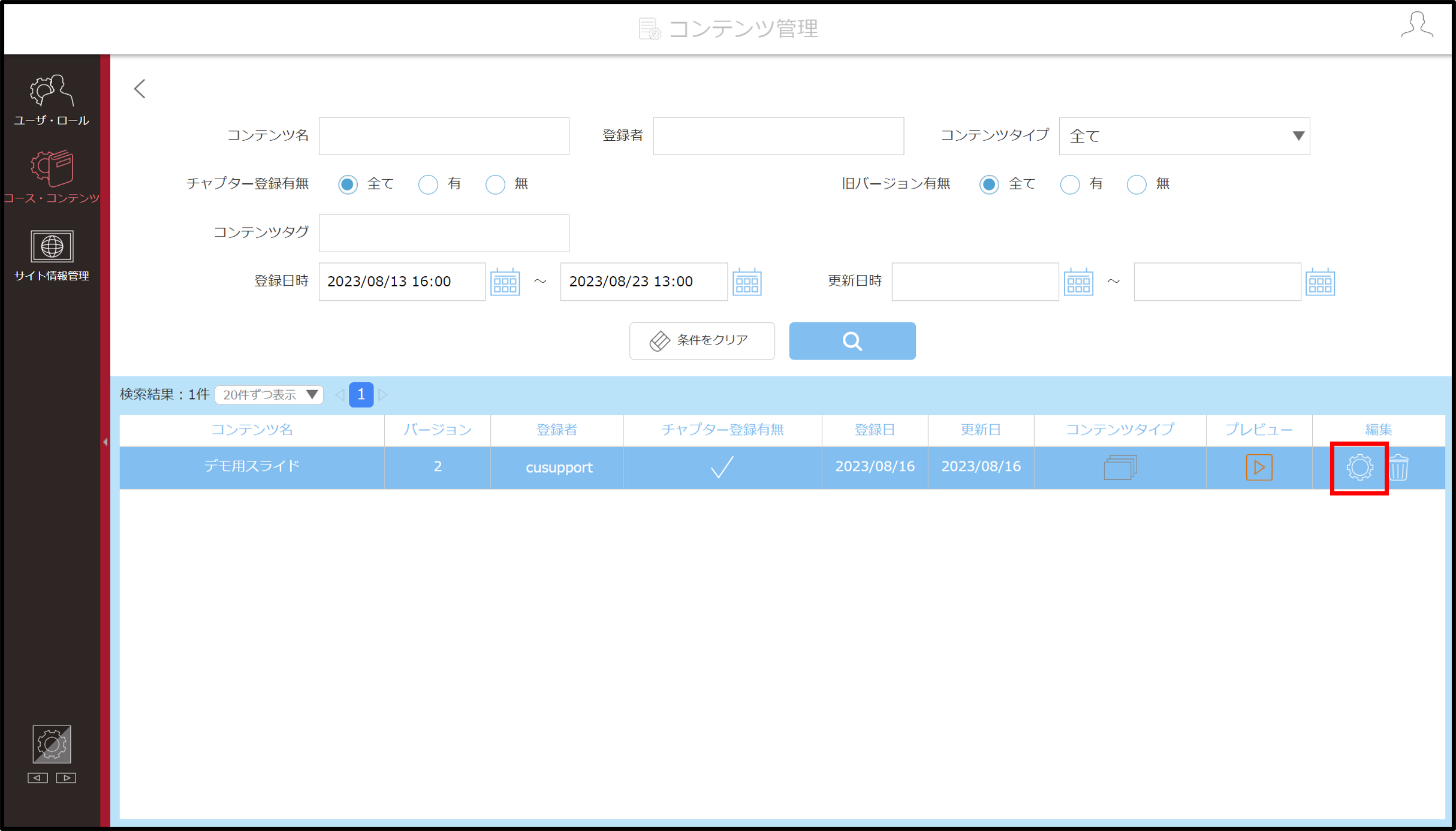Select 無 for old version filter
Screen dimensions: 1456x831
(1137, 184)
